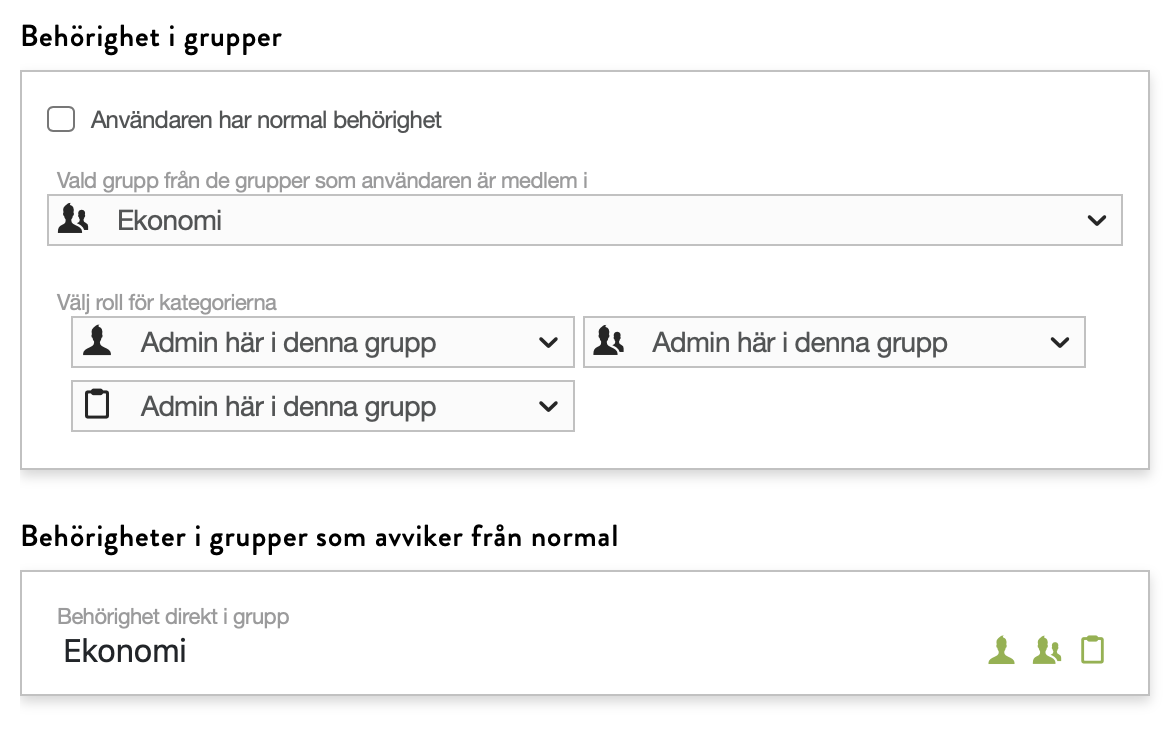Click the green clipboard icon in the Ekonomi row

[x=1093, y=650]
